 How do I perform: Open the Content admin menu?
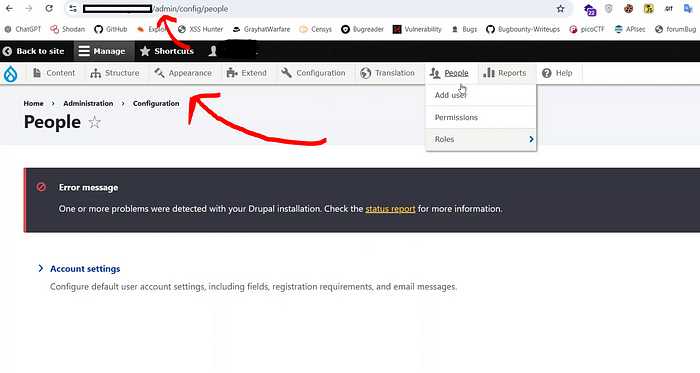pos(54,73)
